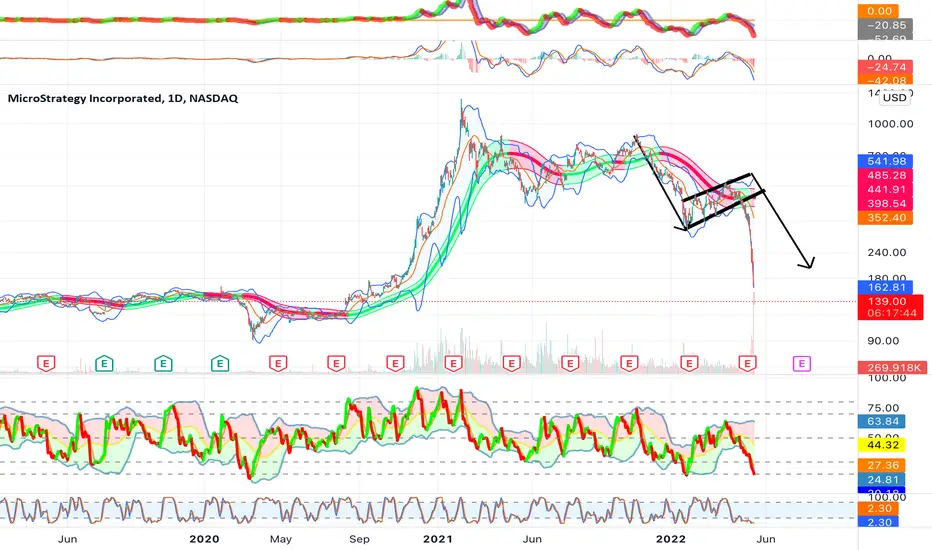The width and height of the screenshot is (932, 550).
Task: Click the 269.918K volume label
Action: (x=890, y=368)
